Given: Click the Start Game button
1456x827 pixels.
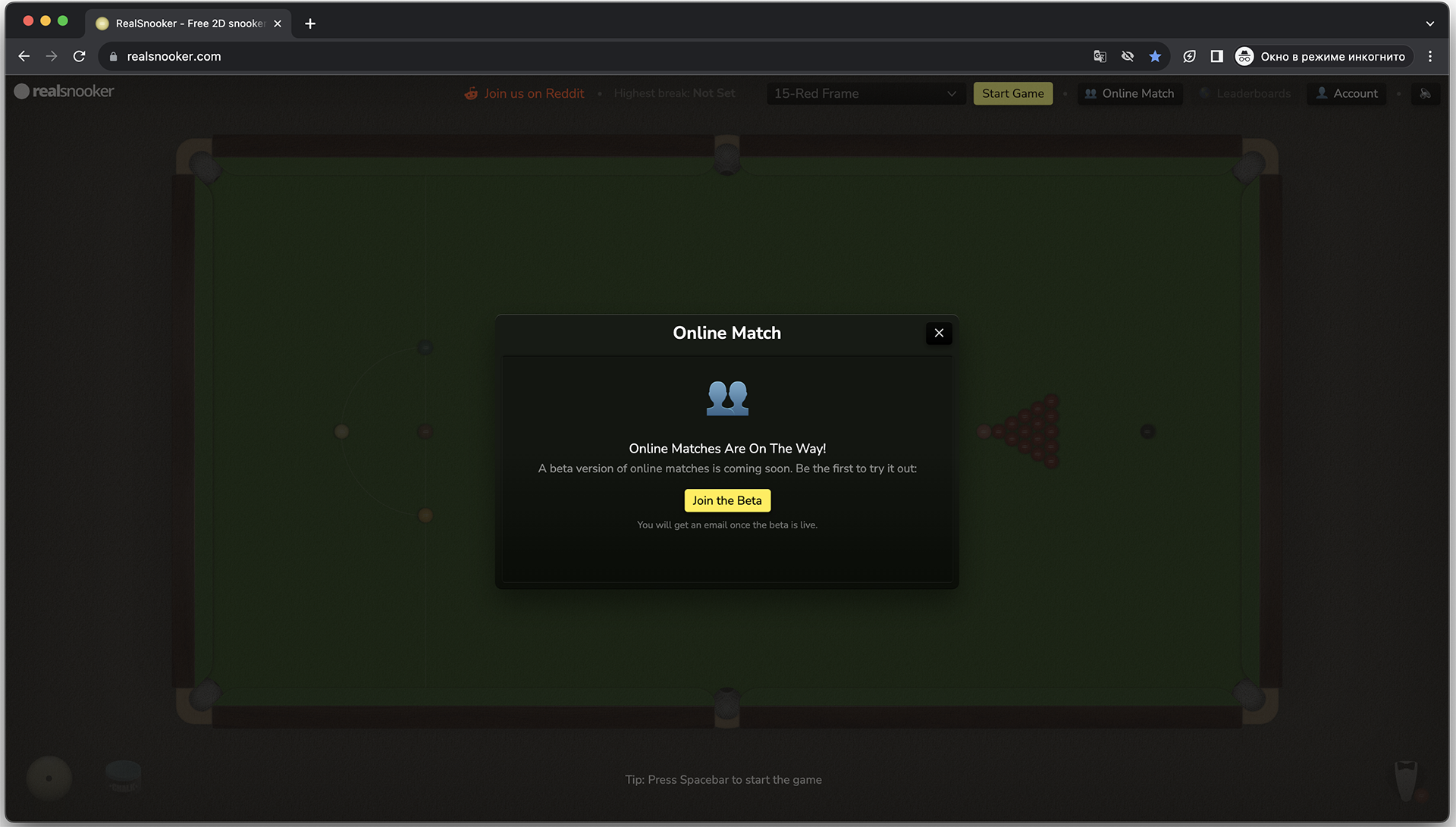Looking at the screenshot, I should coord(1012,93).
